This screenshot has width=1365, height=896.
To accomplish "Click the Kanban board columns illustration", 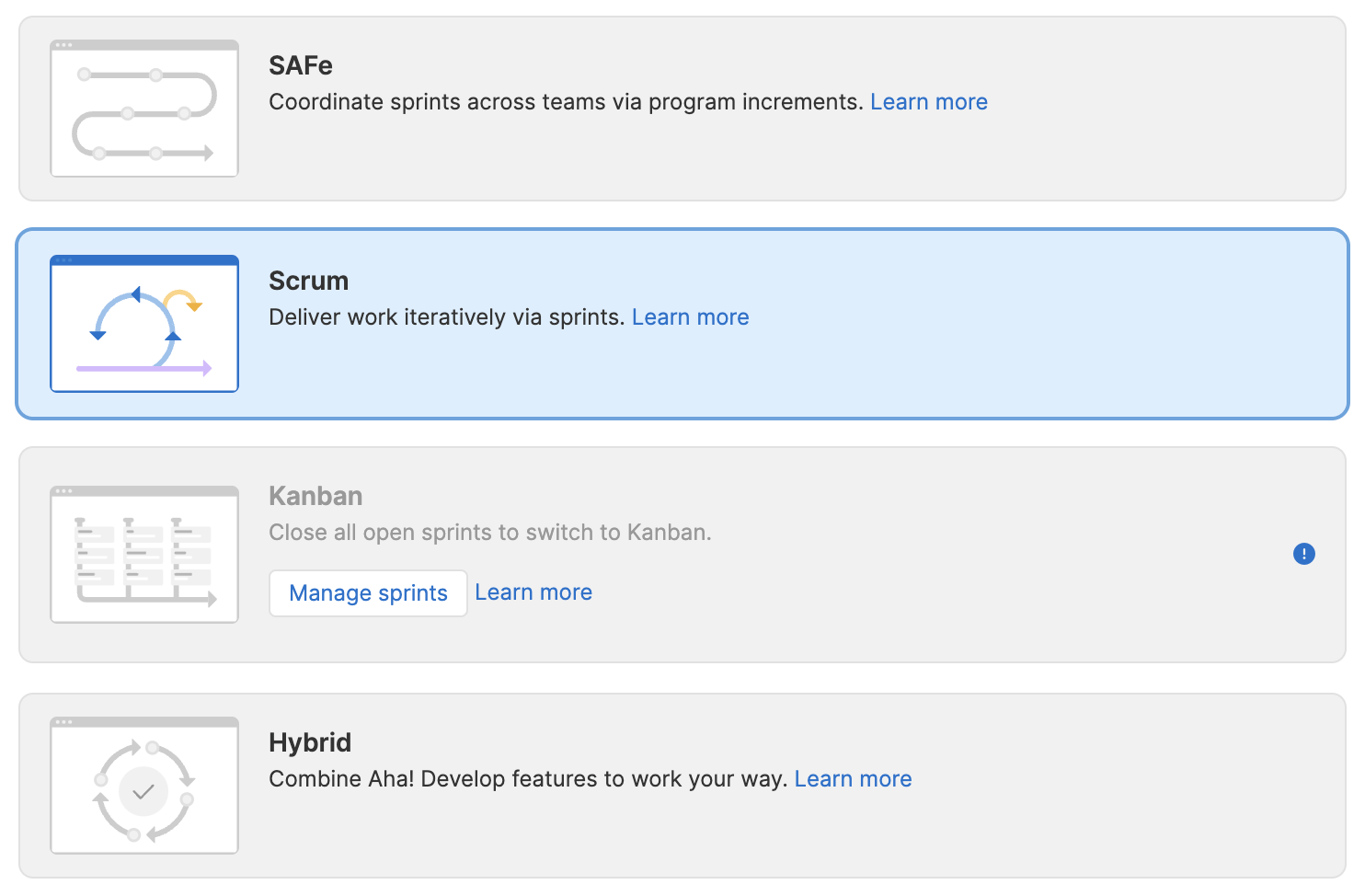I will click(x=144, y=555).
